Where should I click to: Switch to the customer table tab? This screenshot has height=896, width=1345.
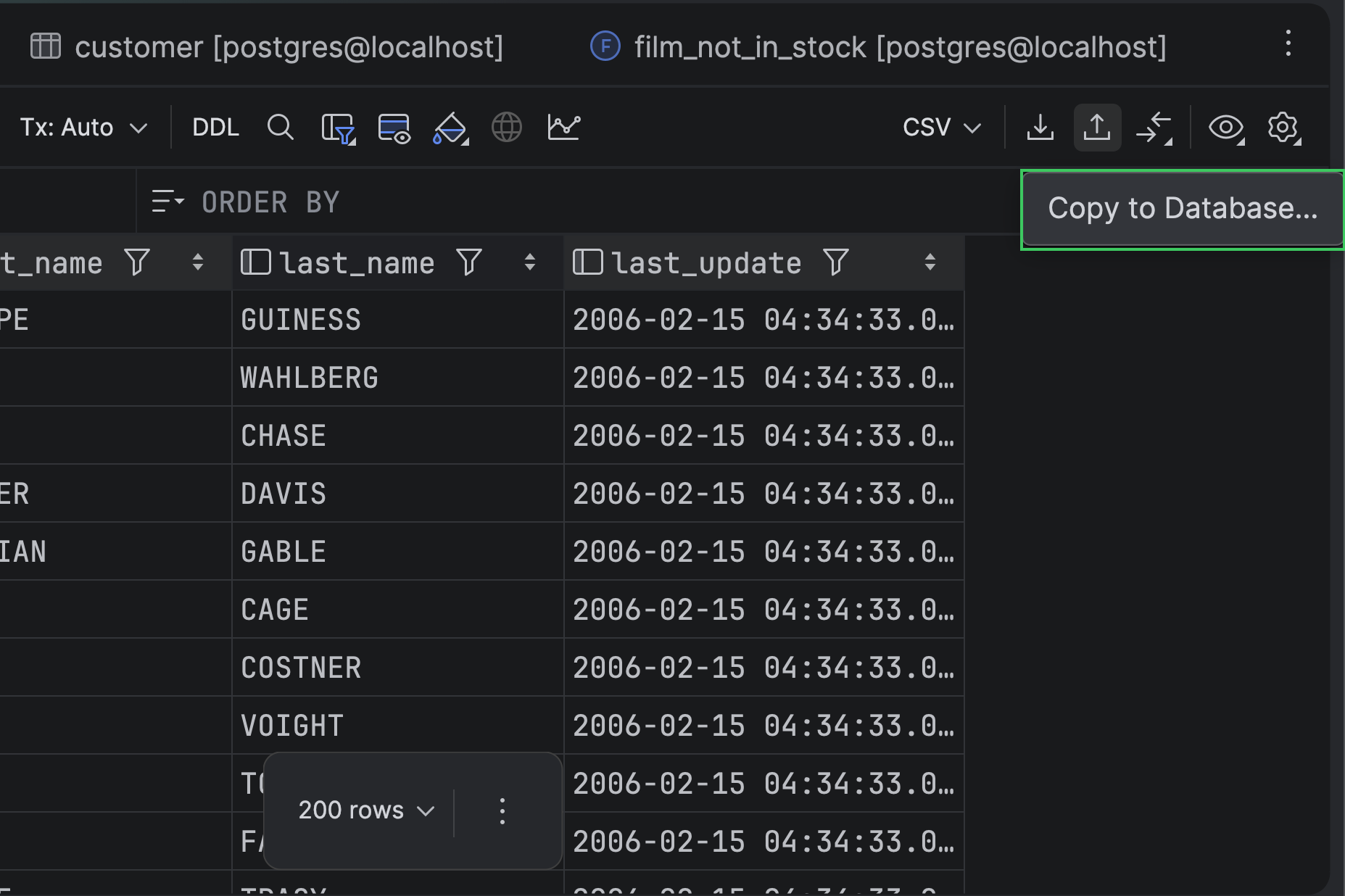click(267, 47)
